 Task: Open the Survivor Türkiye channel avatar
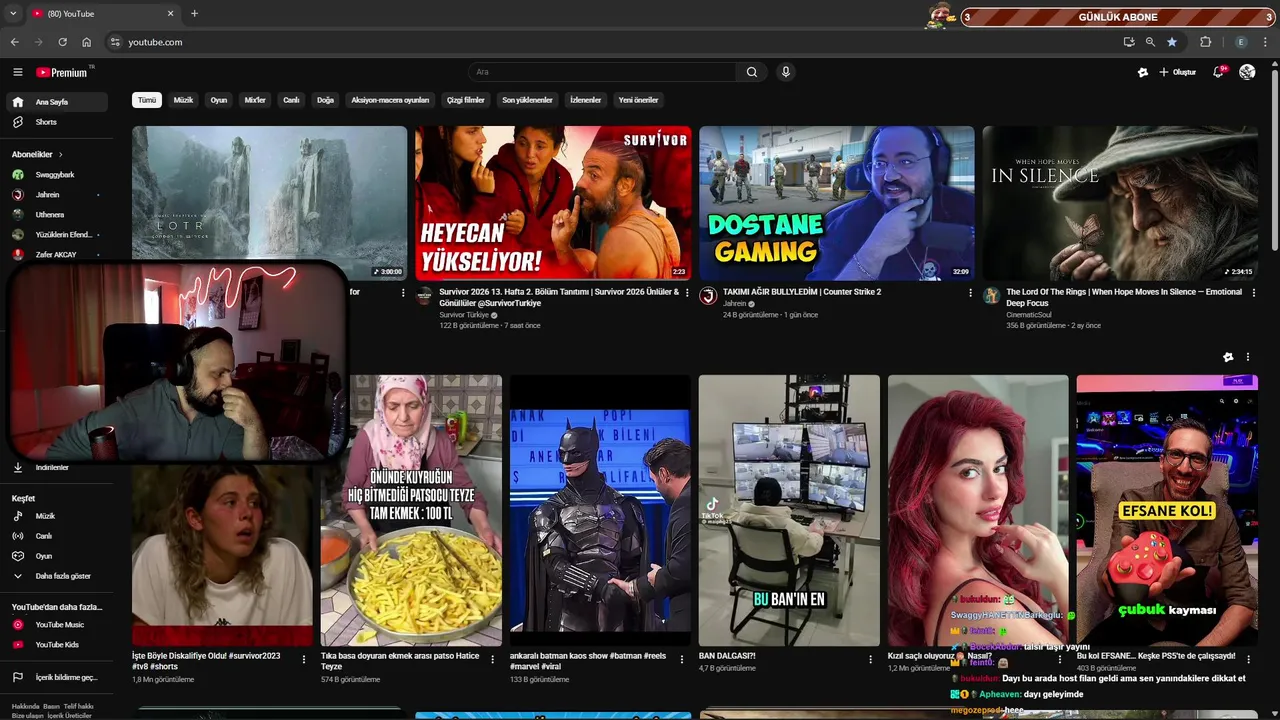(x=424, y=296)
